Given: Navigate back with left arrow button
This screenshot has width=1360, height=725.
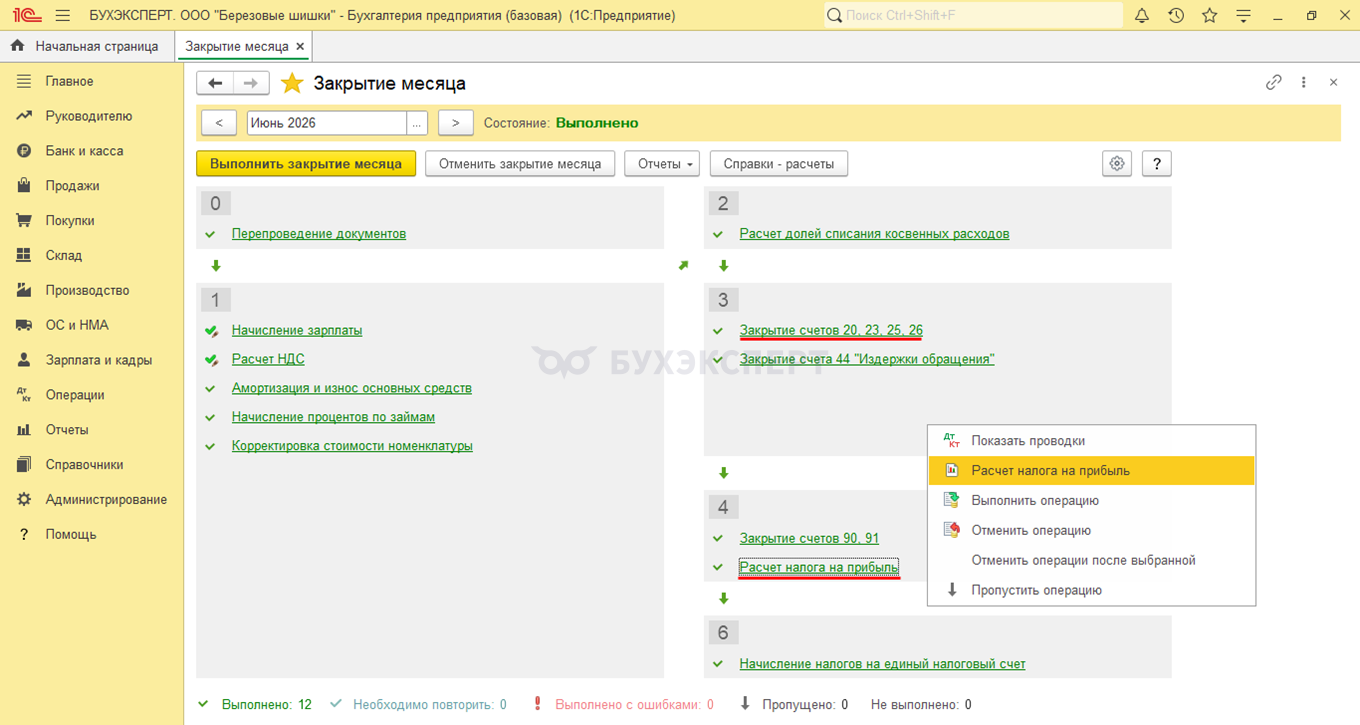Looking at the screenshot, I should click(215, 83).
